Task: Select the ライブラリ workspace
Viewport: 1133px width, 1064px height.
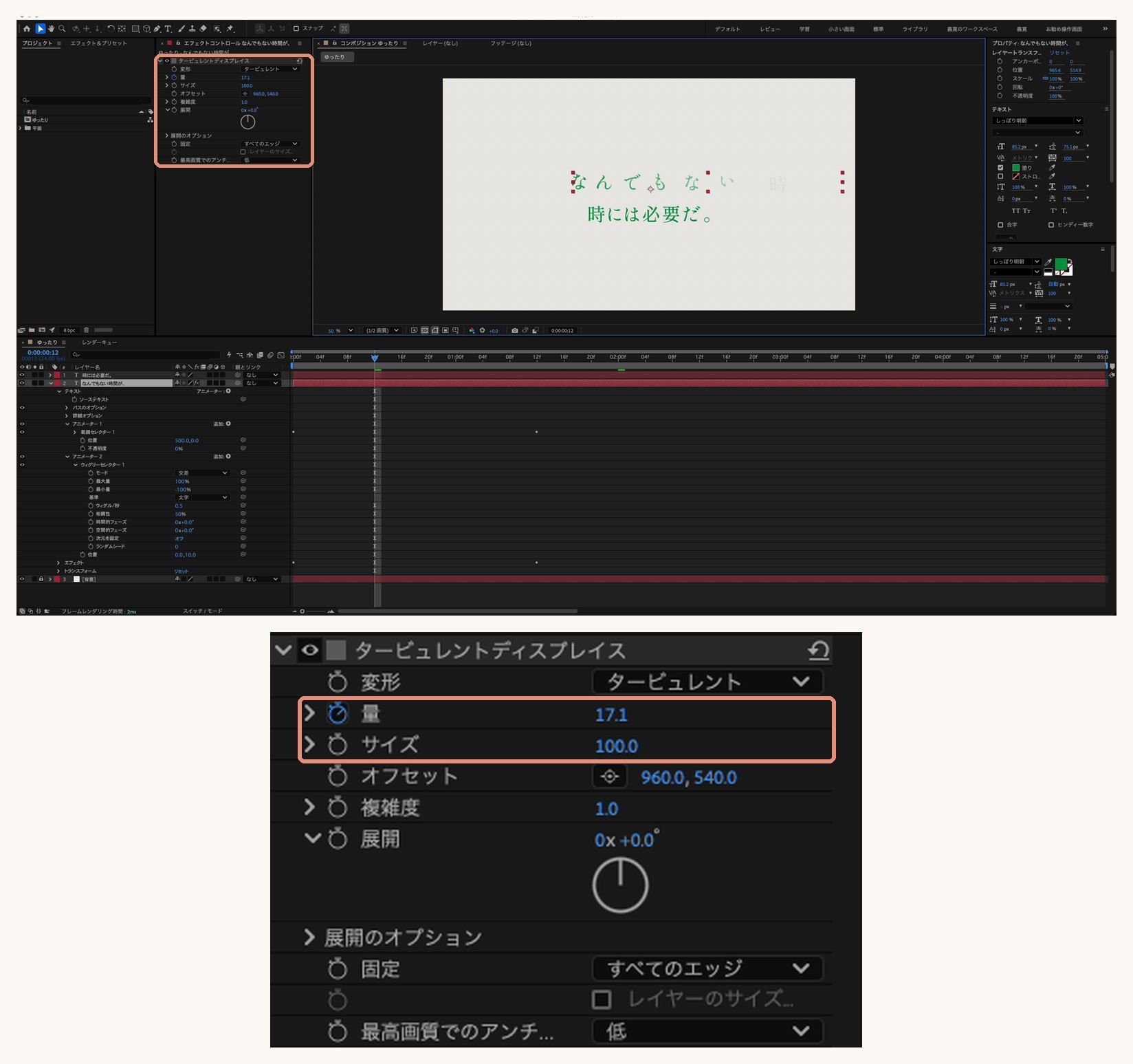Action: tap(915, 29)
